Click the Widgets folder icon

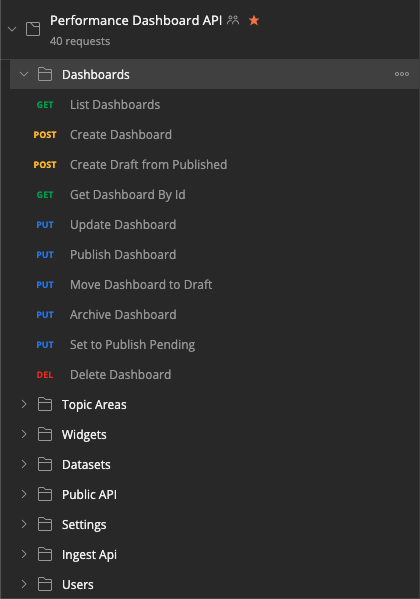click(x=45, y=434)
